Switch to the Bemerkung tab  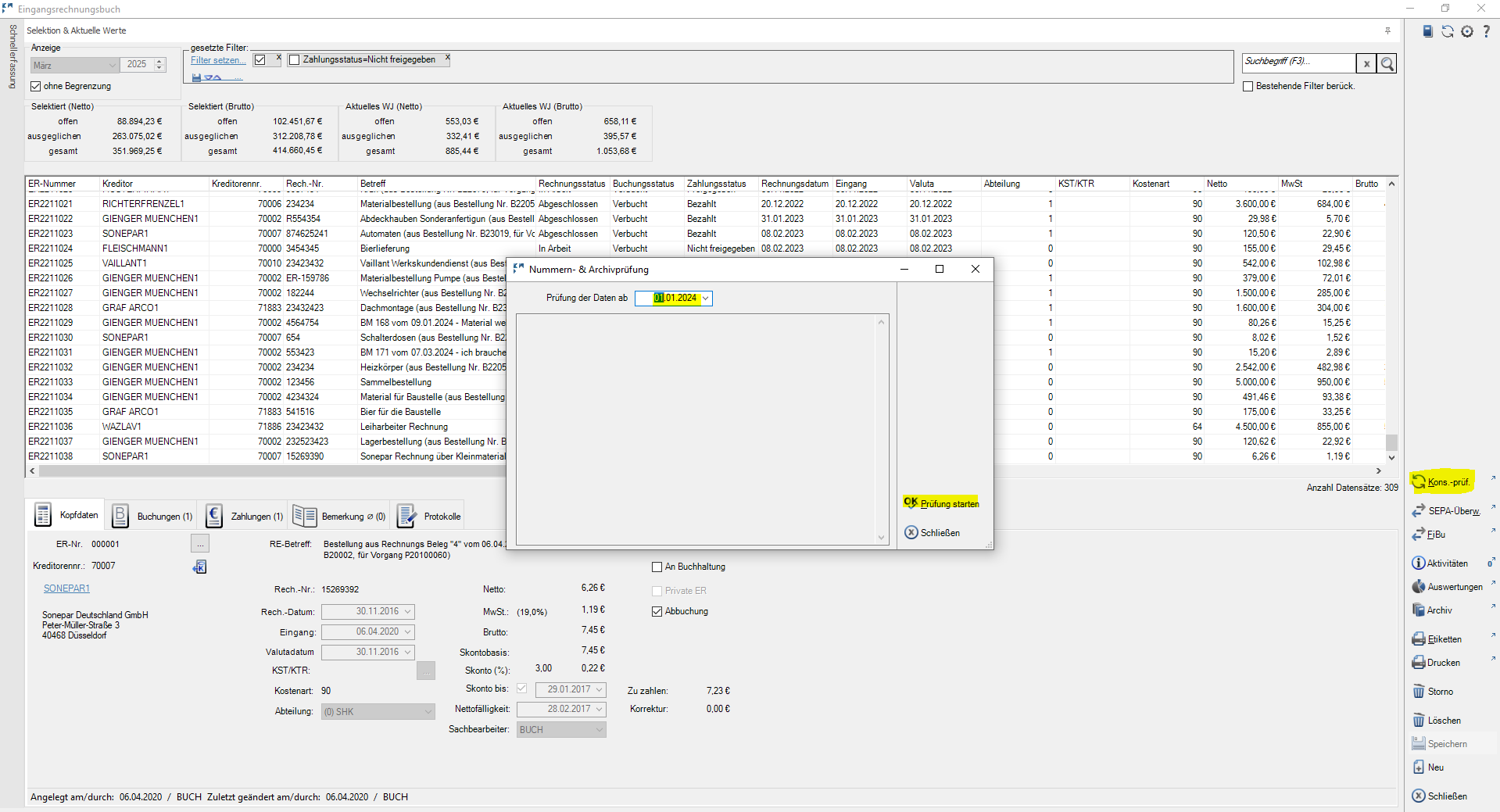point(338,516)
